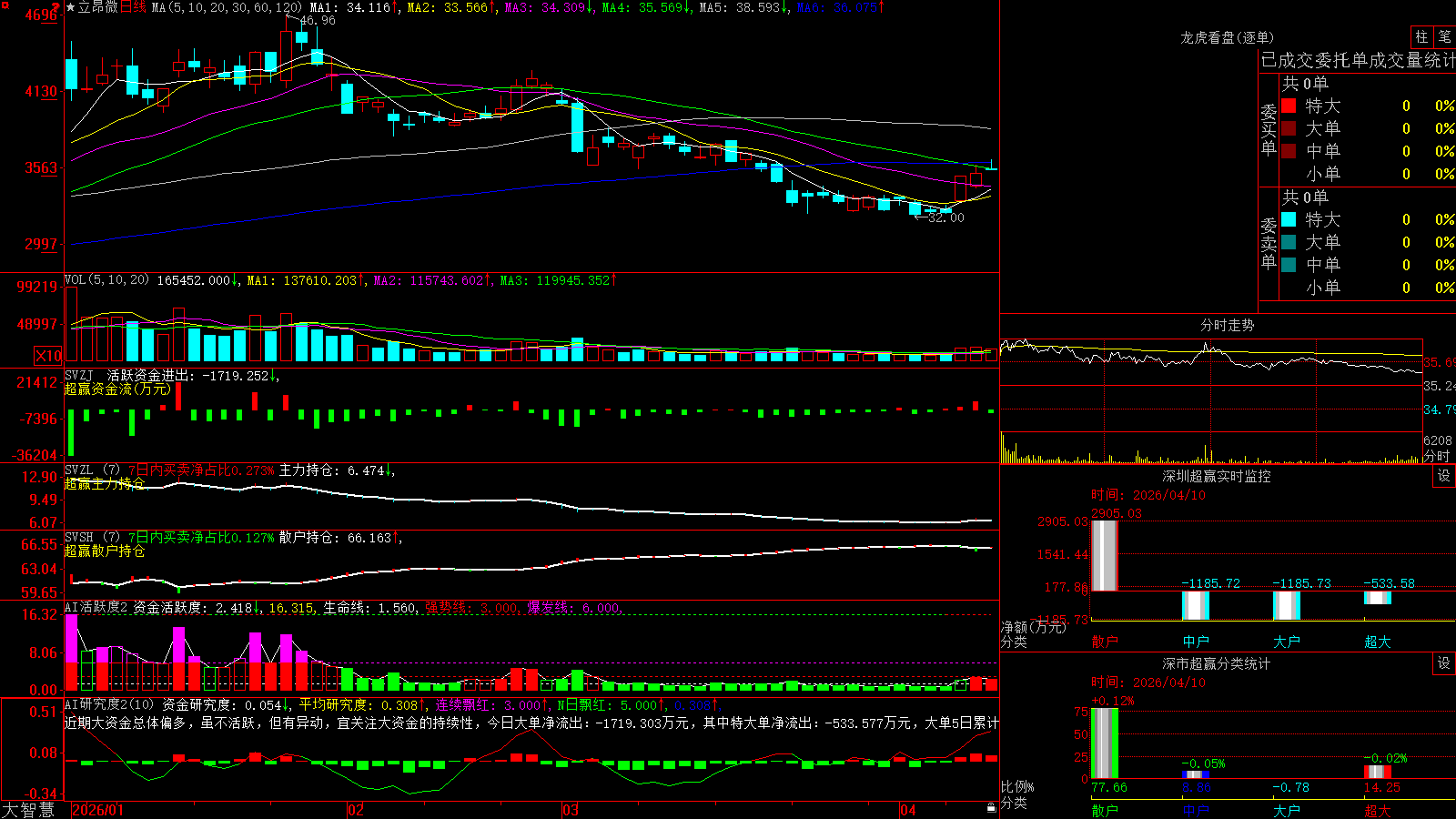Jump to month 03 on time axis
Screen dimensions: 1456x819
[571, 810]
